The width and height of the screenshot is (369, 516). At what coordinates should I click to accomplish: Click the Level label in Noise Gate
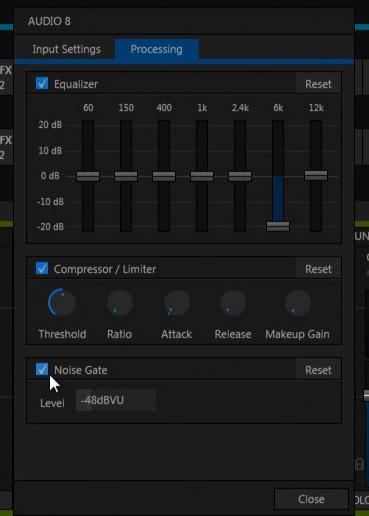click(52, 403)
